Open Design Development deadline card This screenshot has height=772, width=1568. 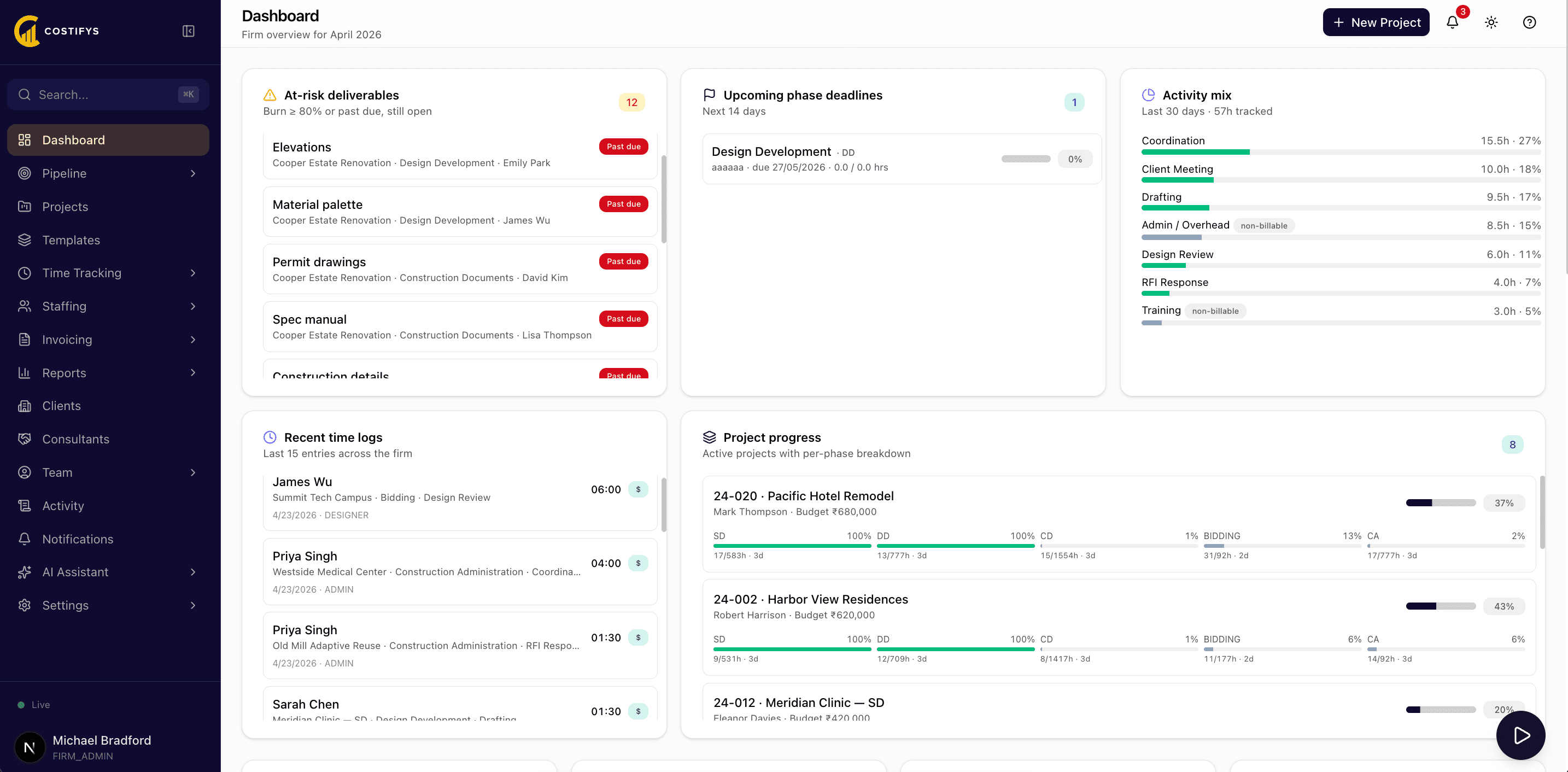coord(902,159)
